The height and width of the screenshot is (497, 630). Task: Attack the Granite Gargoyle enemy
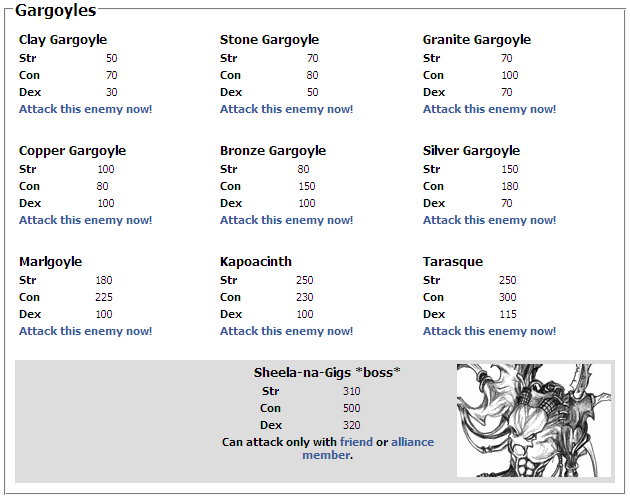pos(489,109)
